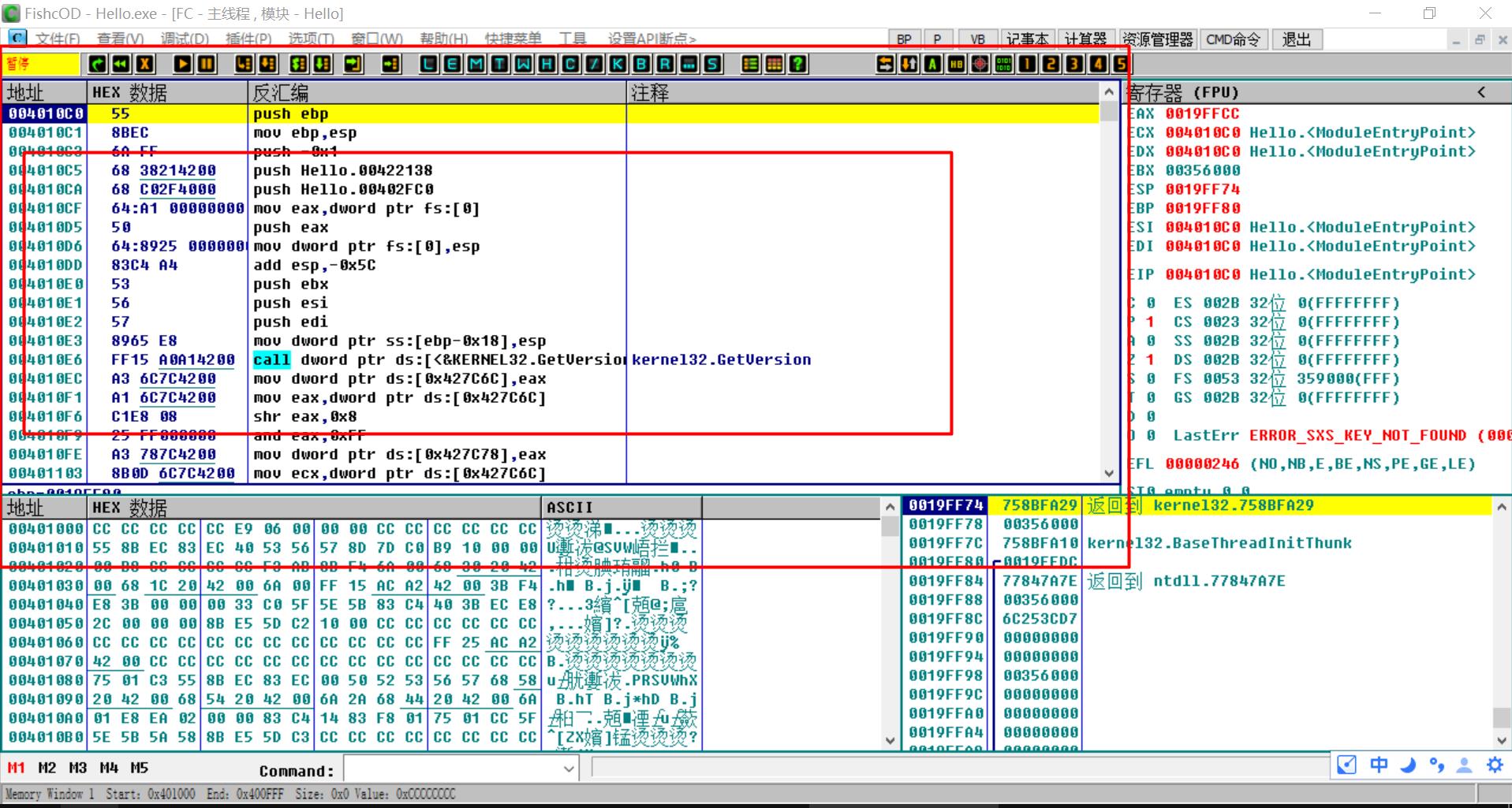Click the orange Step Into icon
This screenshot has height=808, width=1512.
tap(245, 65)
